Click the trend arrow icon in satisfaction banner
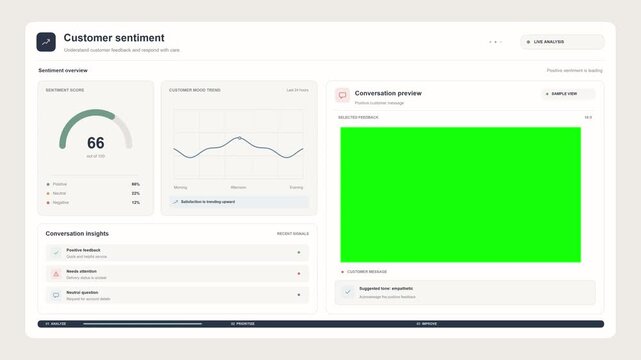This screenshot has height=360, width=641. coord(175,202)
